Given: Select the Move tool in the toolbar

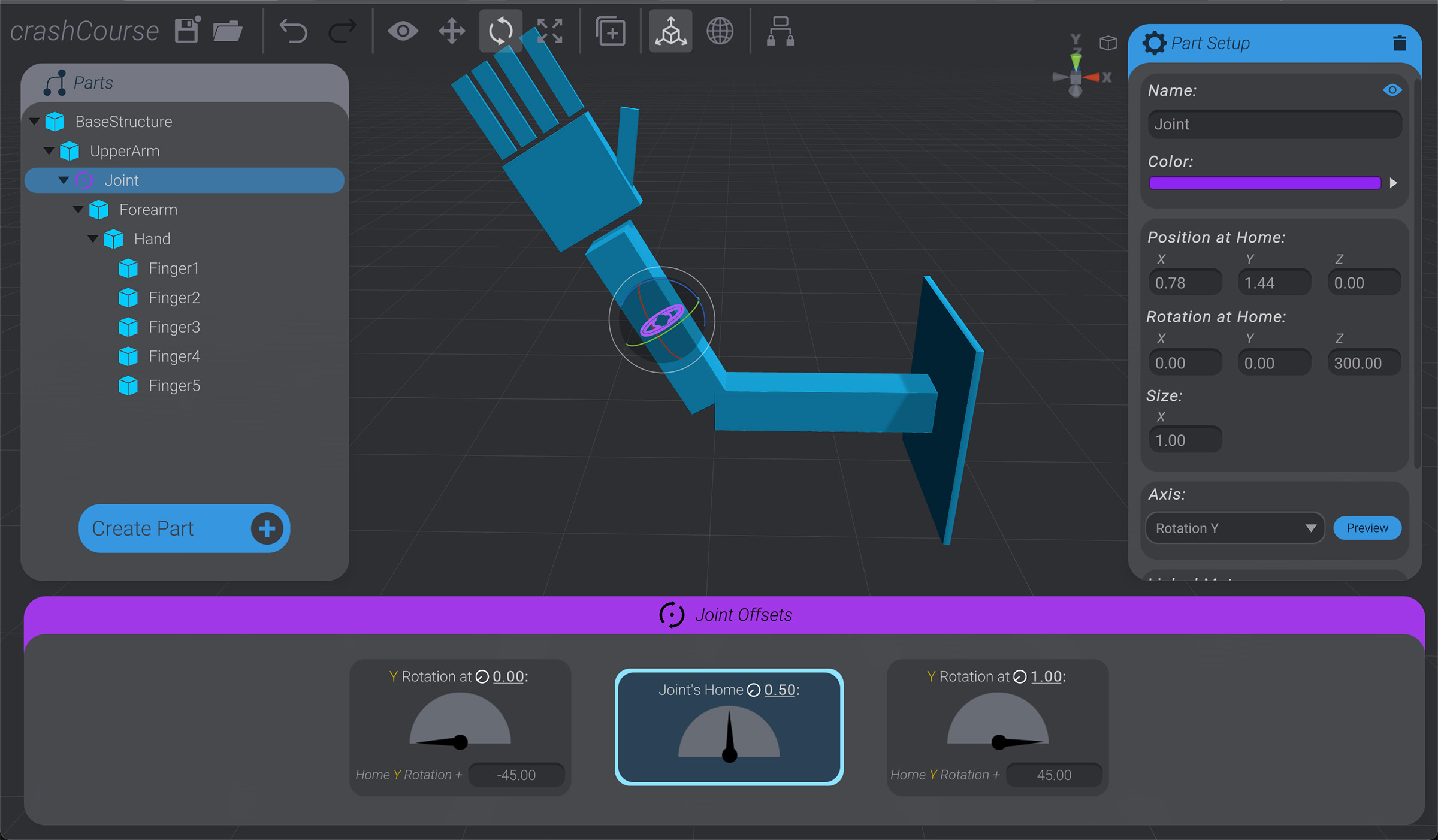Looking at the screenshot, I should [x=451, y=31].
